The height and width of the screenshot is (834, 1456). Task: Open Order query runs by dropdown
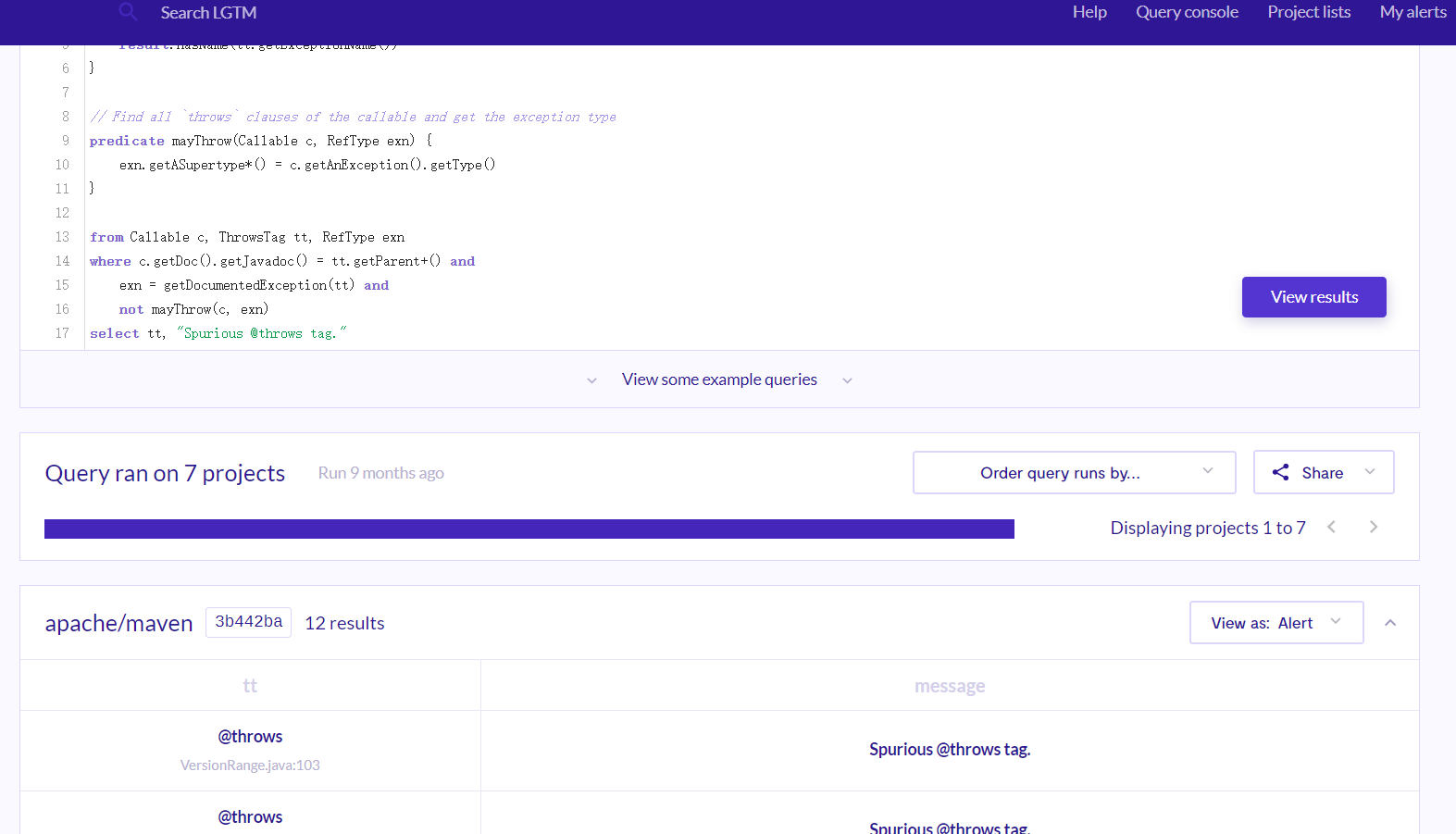1074,472
